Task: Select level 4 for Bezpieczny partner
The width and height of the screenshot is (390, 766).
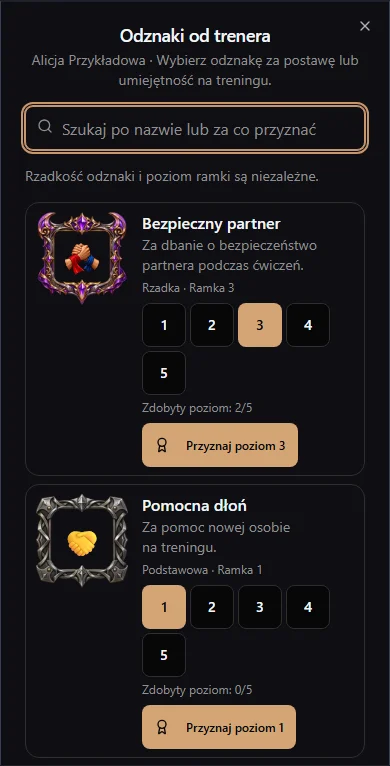Action: [x=308, y=325]
